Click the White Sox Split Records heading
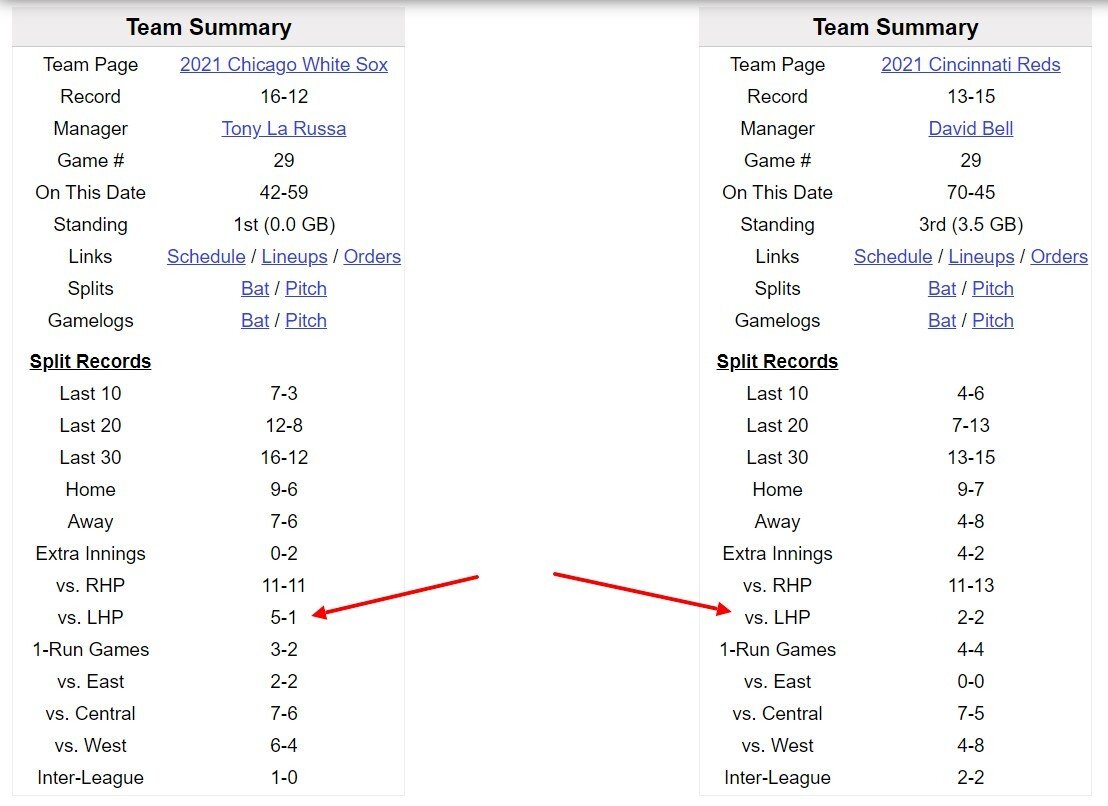The width and height of the screenshot is (1108, 806). pos(90,362)
